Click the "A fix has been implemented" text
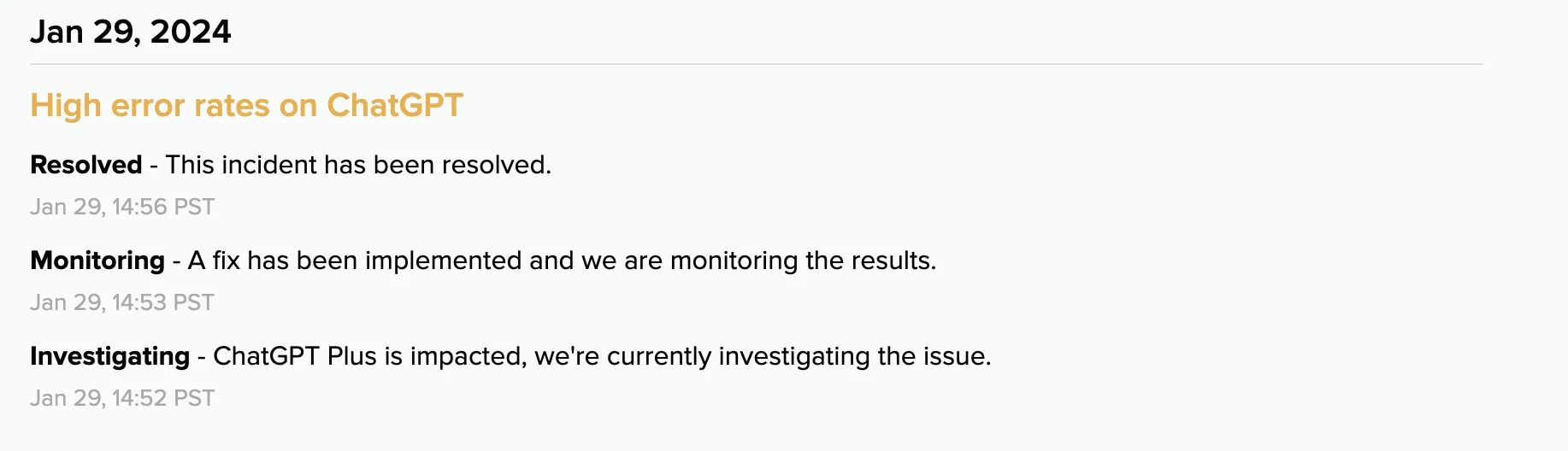Image resolution: width=1568 pixels, height=451 pixels. 355,261
